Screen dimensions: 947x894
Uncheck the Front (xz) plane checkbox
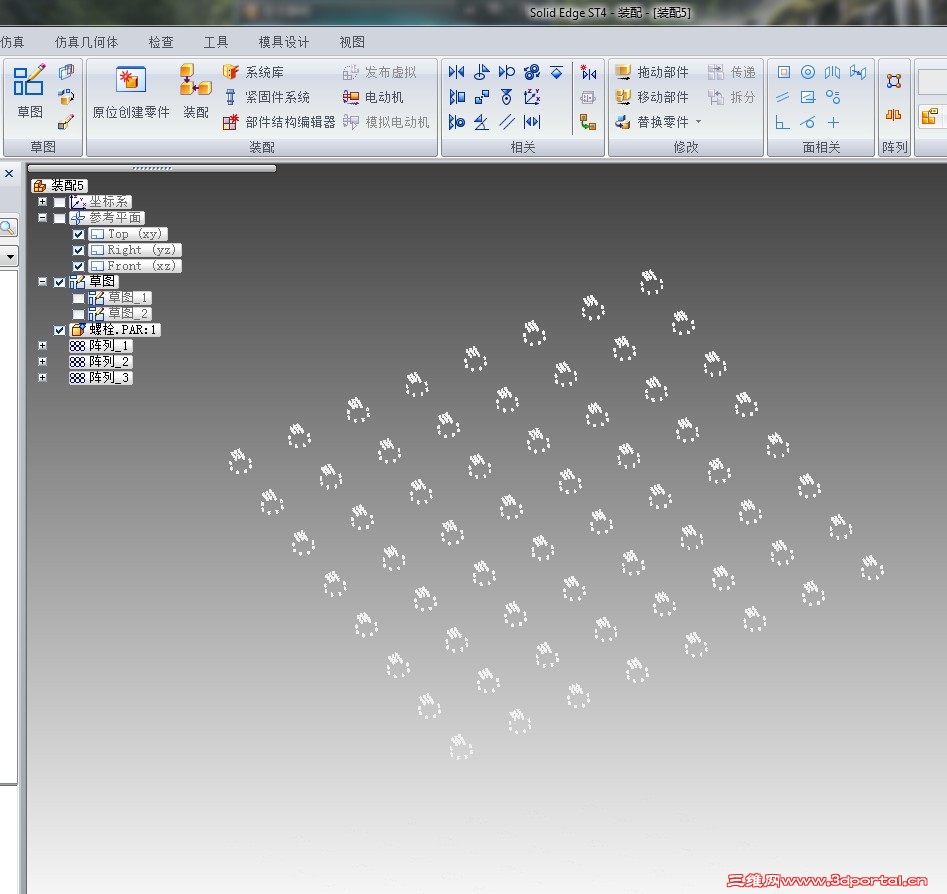point(79,266)
